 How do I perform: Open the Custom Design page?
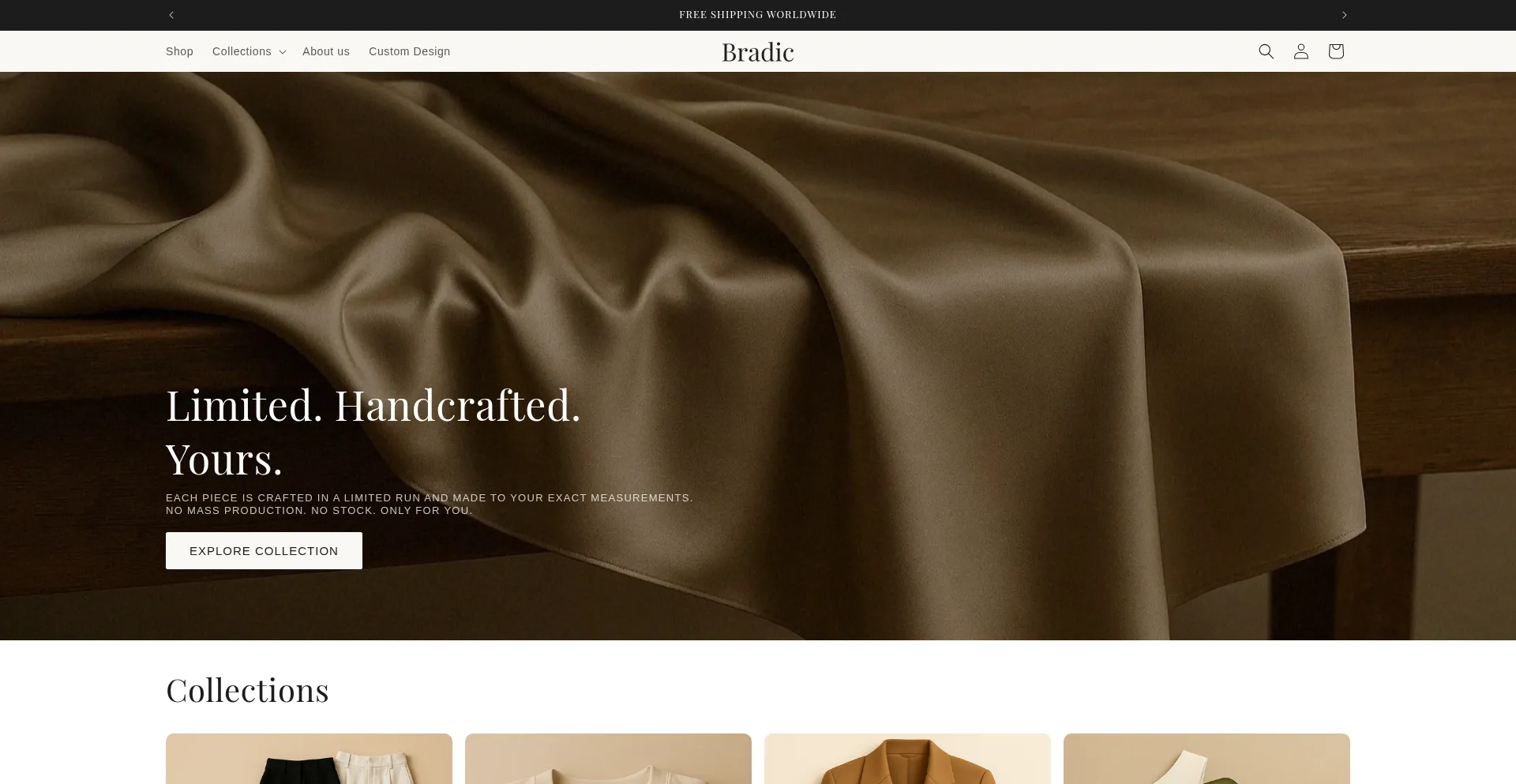(x=409, y=51)
